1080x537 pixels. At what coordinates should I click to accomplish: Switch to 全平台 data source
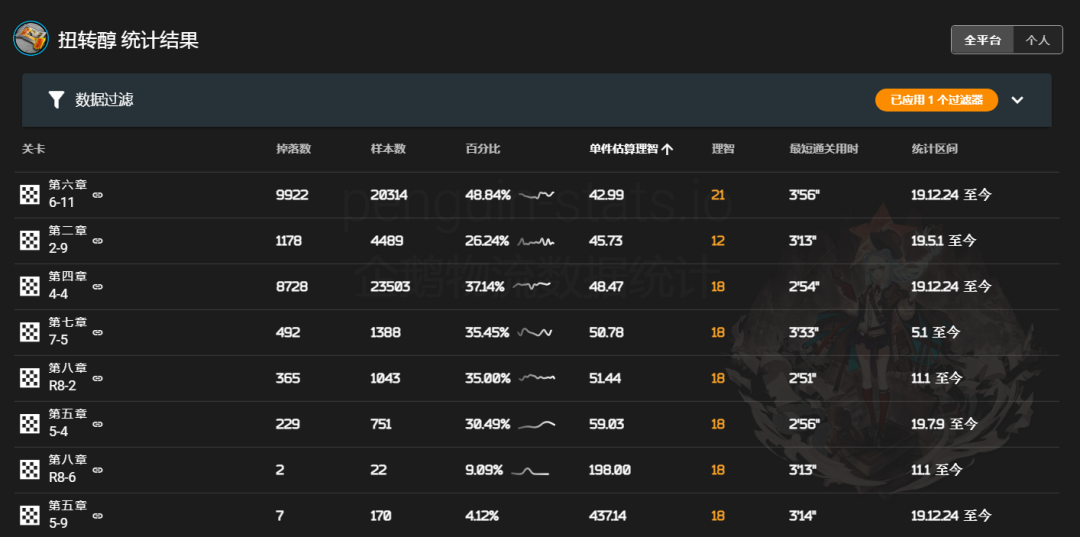click(982, 40)
